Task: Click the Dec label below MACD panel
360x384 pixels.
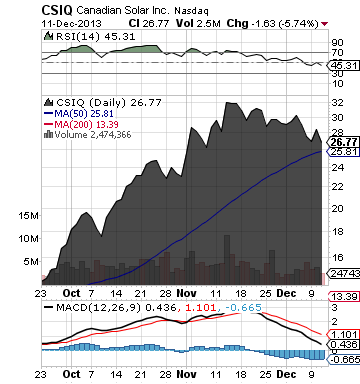Action: tap(286, 374)
